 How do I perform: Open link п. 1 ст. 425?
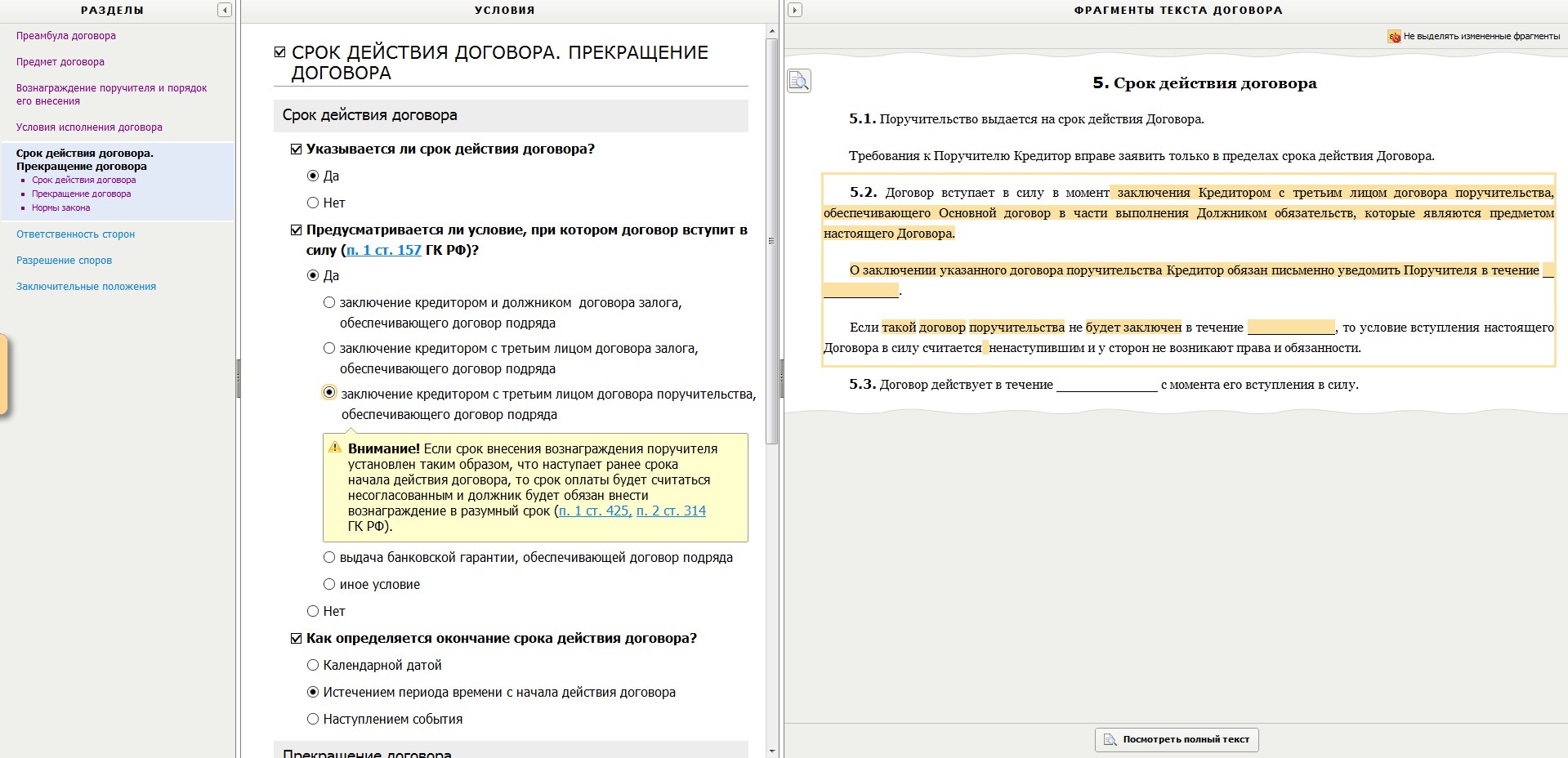click(x=596, y=511)
